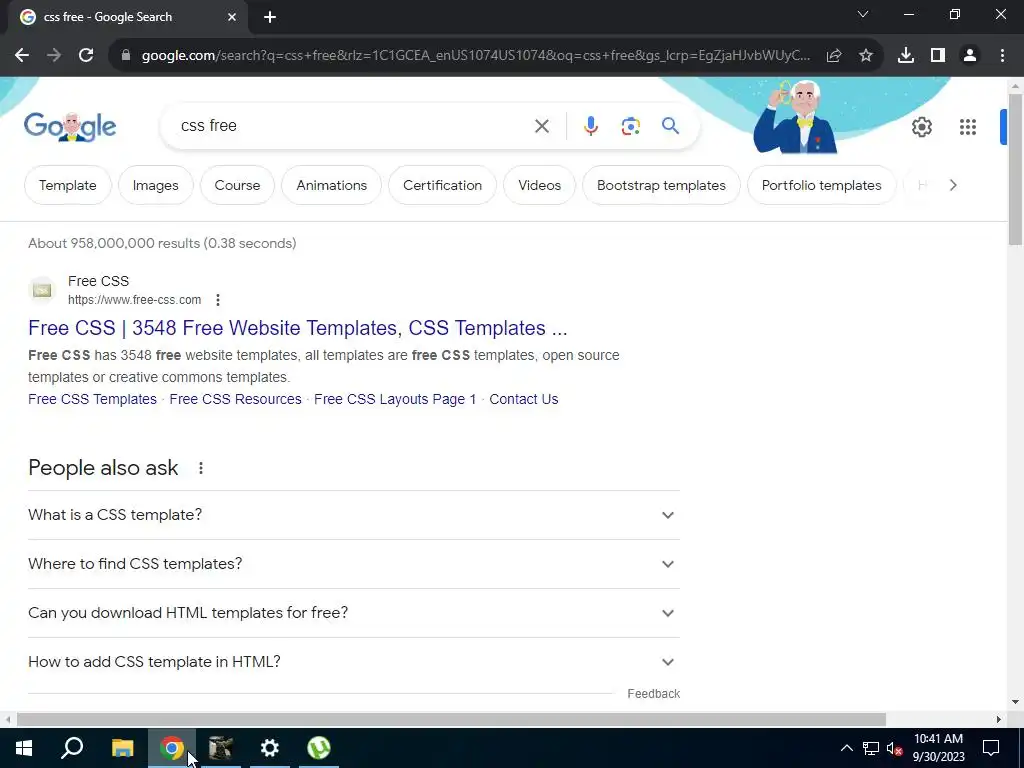Click the Google Doodle logo

click(x=70, y=127)
